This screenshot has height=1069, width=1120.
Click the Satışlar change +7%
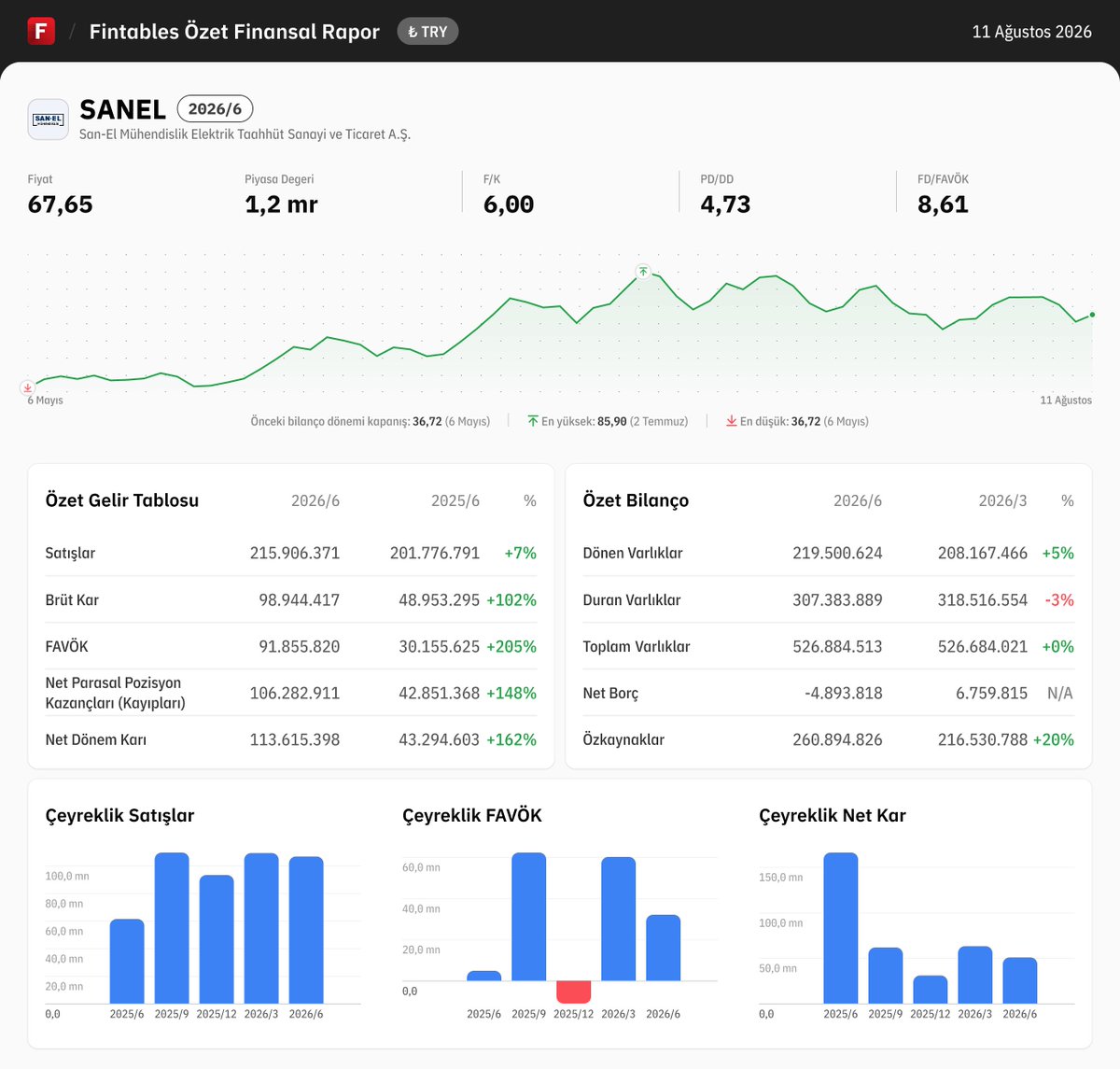(x=520, y=553)
